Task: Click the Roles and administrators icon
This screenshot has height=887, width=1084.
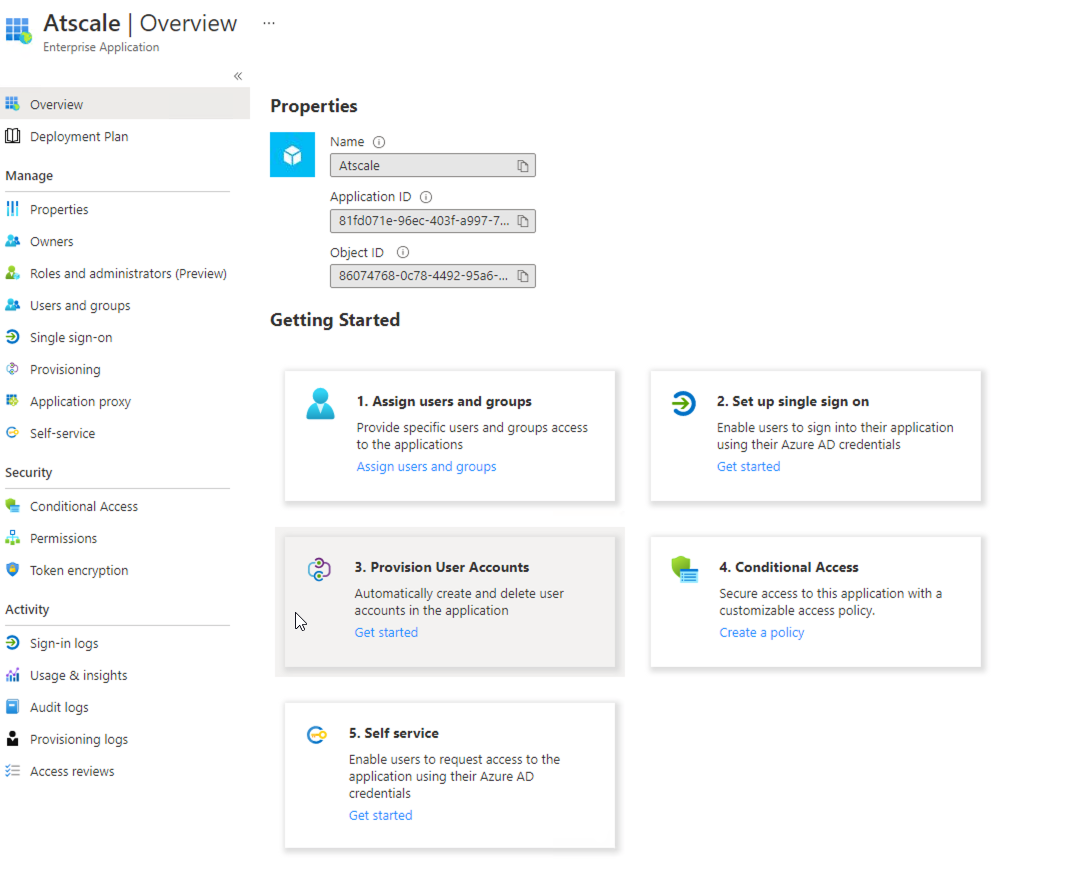Action: coord(12,273)
